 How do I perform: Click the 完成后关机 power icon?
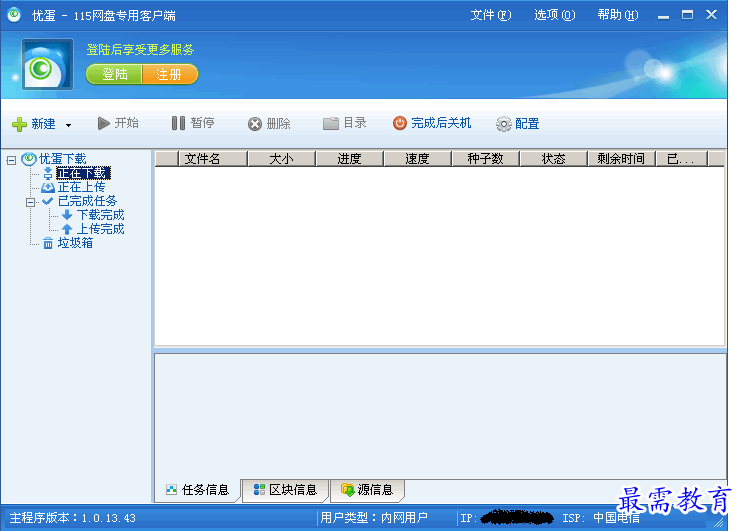400,123
